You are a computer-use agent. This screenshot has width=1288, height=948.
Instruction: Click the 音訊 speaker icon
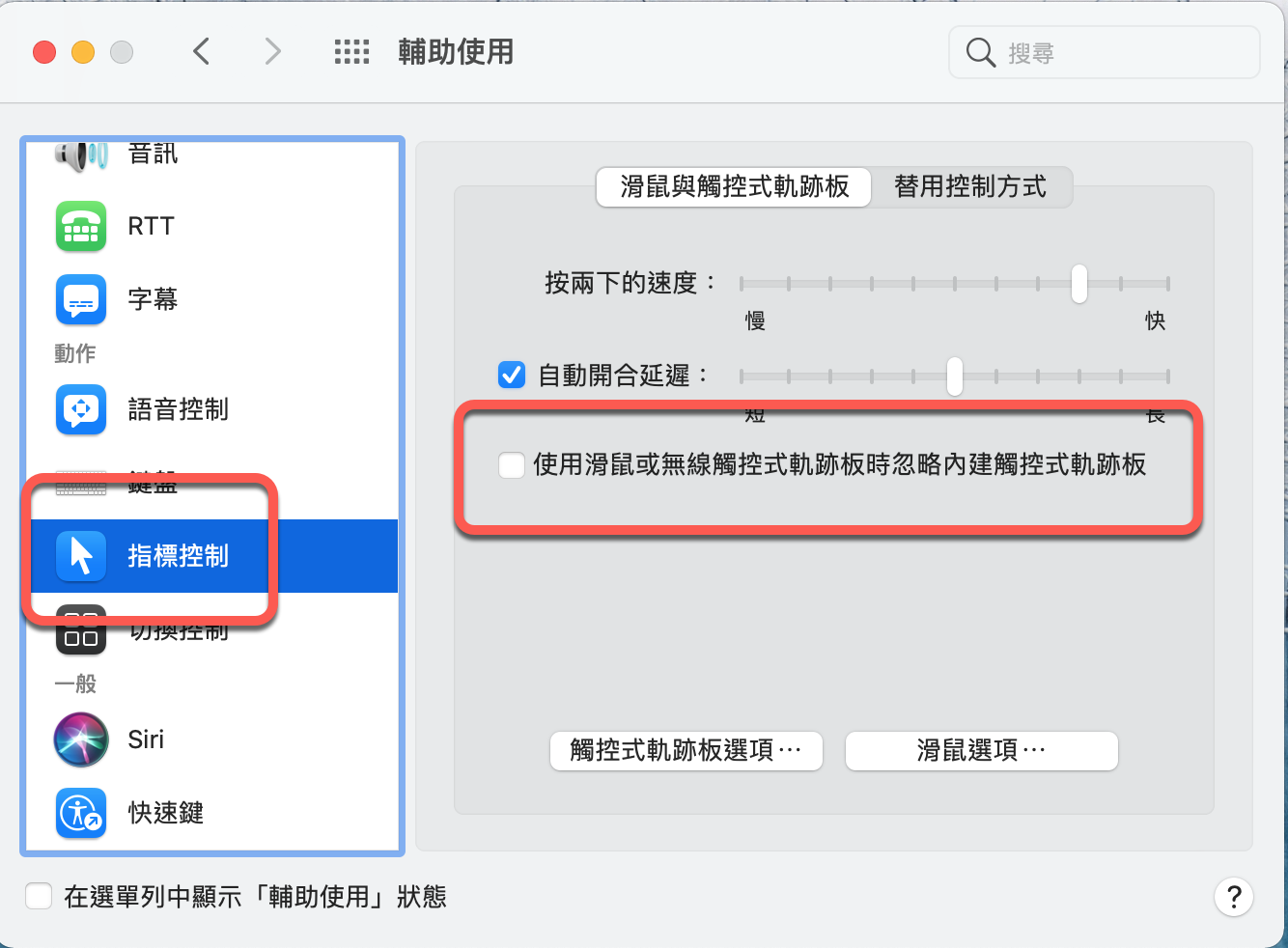[x=81, y=154]
